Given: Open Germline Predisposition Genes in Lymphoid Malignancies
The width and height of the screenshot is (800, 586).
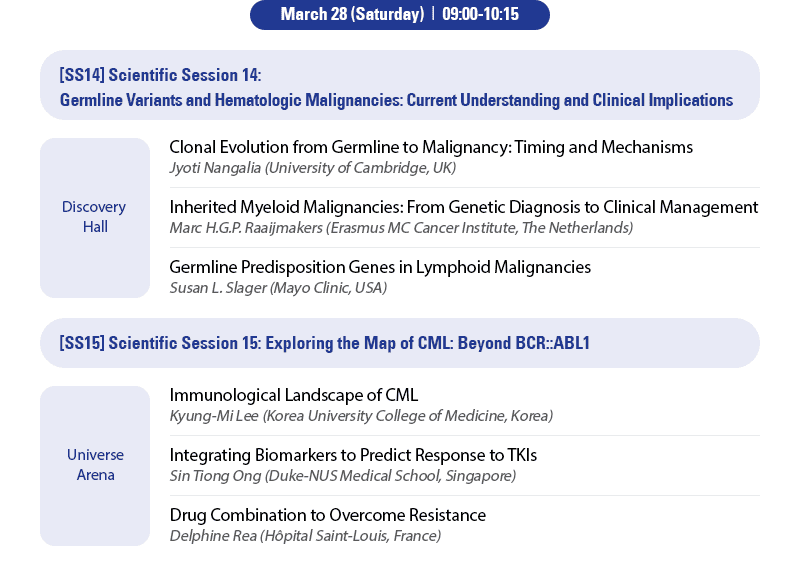Looking at the screenshot, I should [380, 267].
